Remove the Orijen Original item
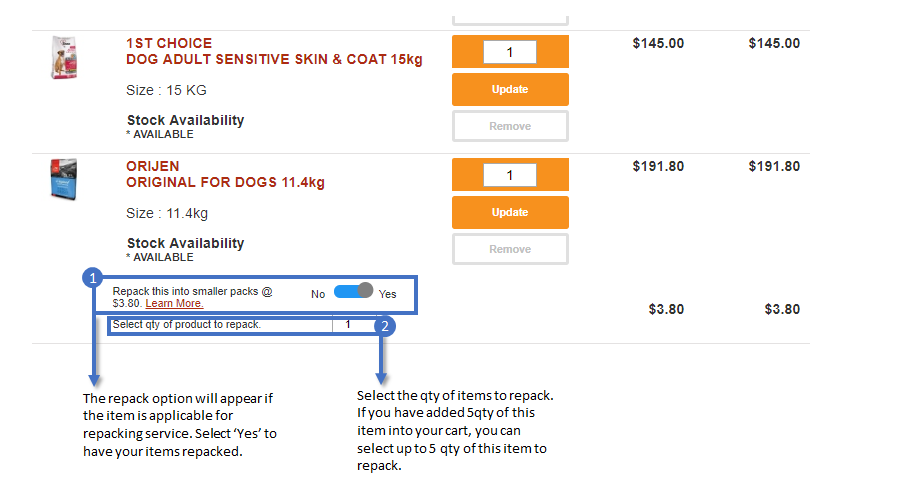900x483 pixels. 510,249
